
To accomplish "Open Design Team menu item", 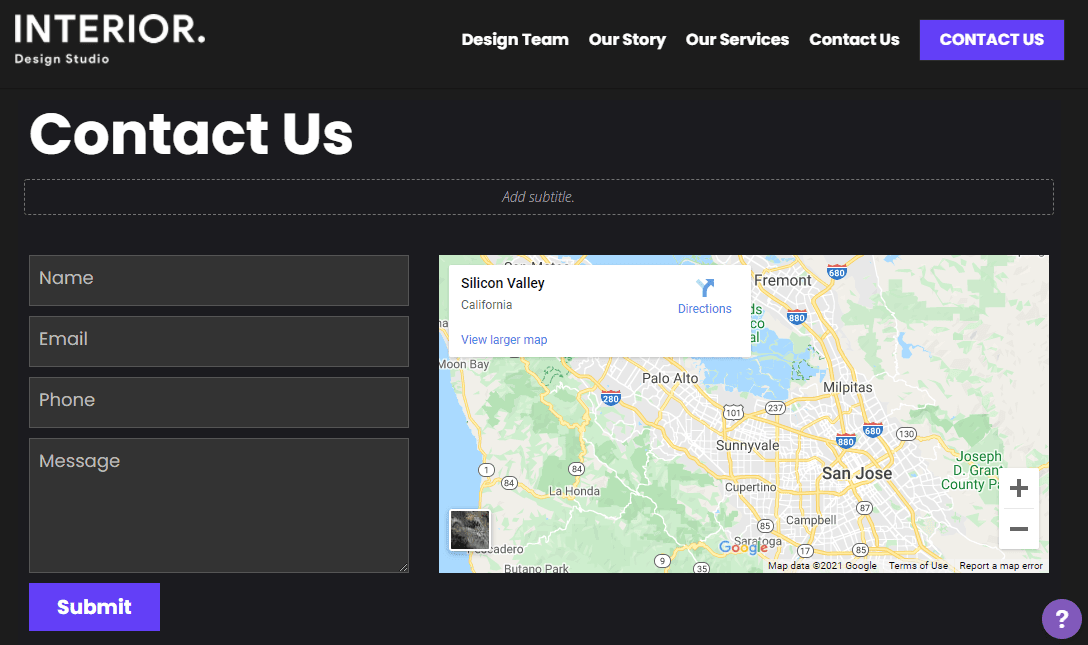I will pyautogui.click(x=515, y=40).
